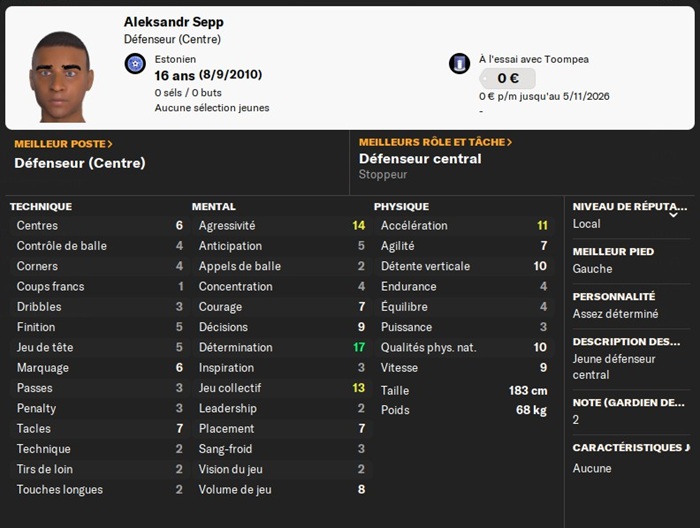
Task: Expand the Niveau de Réputation dropdown arrow
Action: [x=673, y=214]
